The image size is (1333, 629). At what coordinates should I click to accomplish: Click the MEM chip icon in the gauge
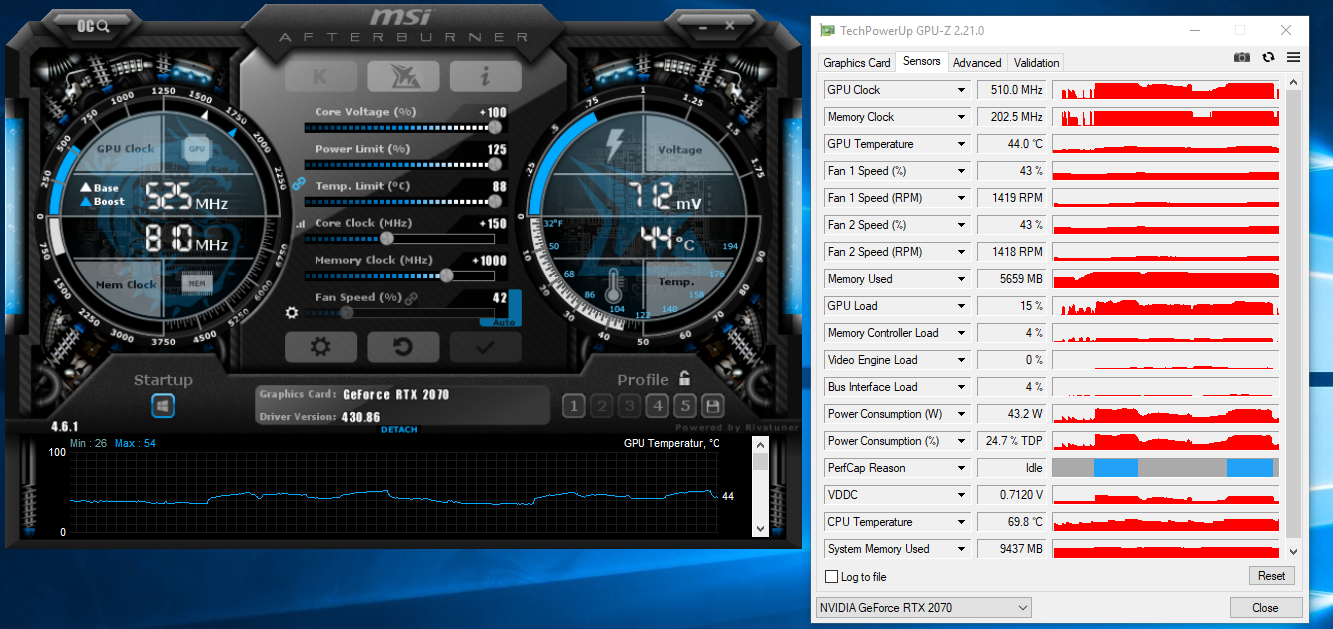[x=197, y=284]
